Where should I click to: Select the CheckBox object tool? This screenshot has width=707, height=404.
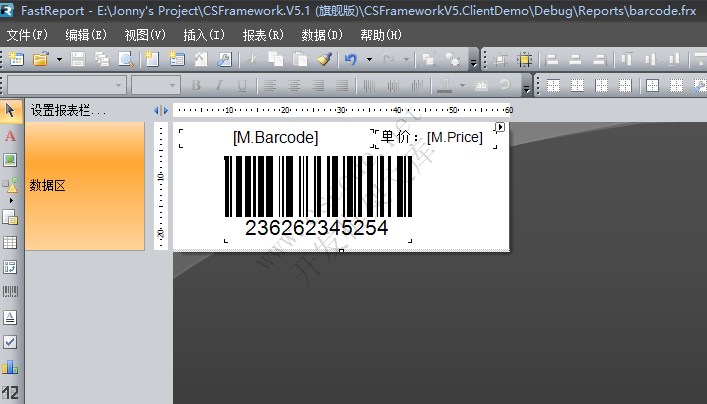[10, 342]
